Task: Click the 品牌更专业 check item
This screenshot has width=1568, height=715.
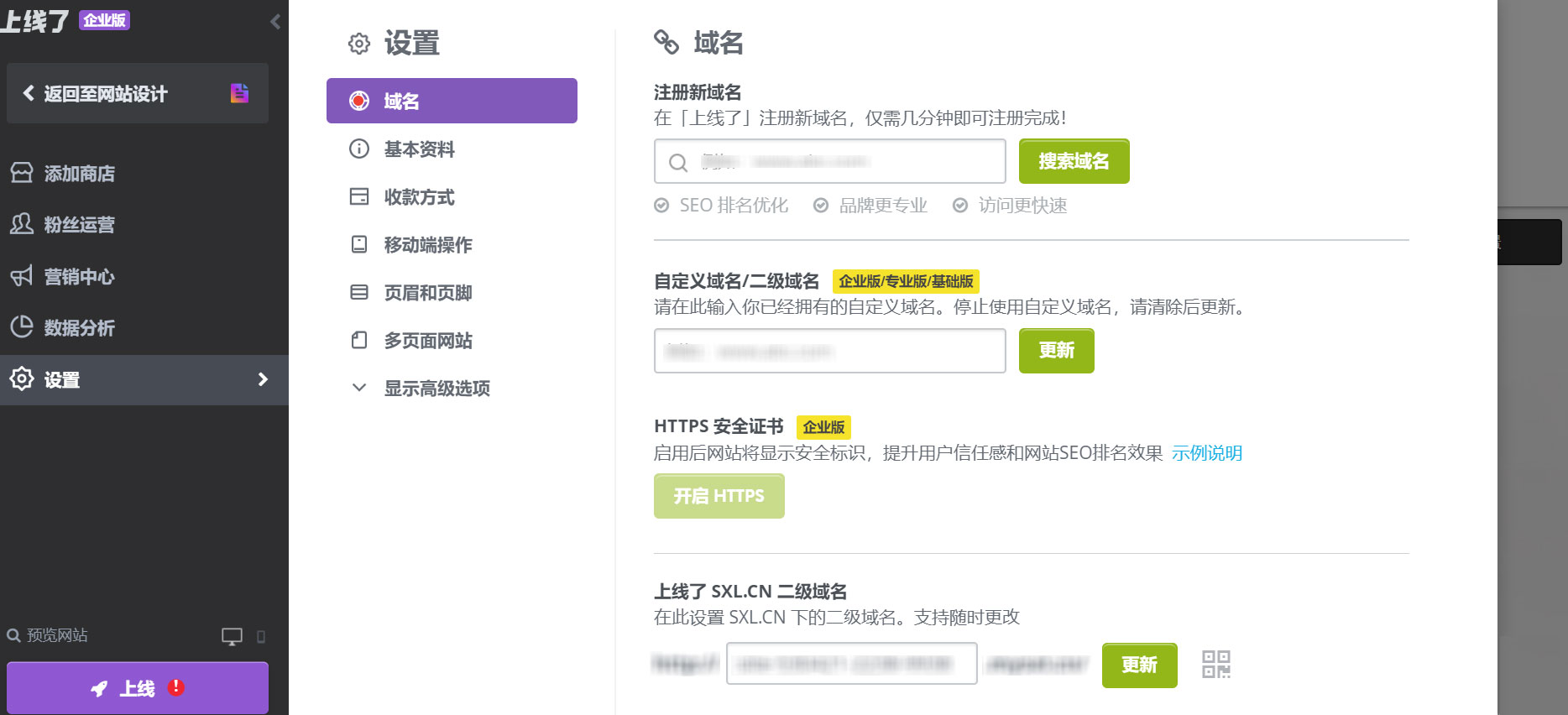Action: tap(870, 206)
